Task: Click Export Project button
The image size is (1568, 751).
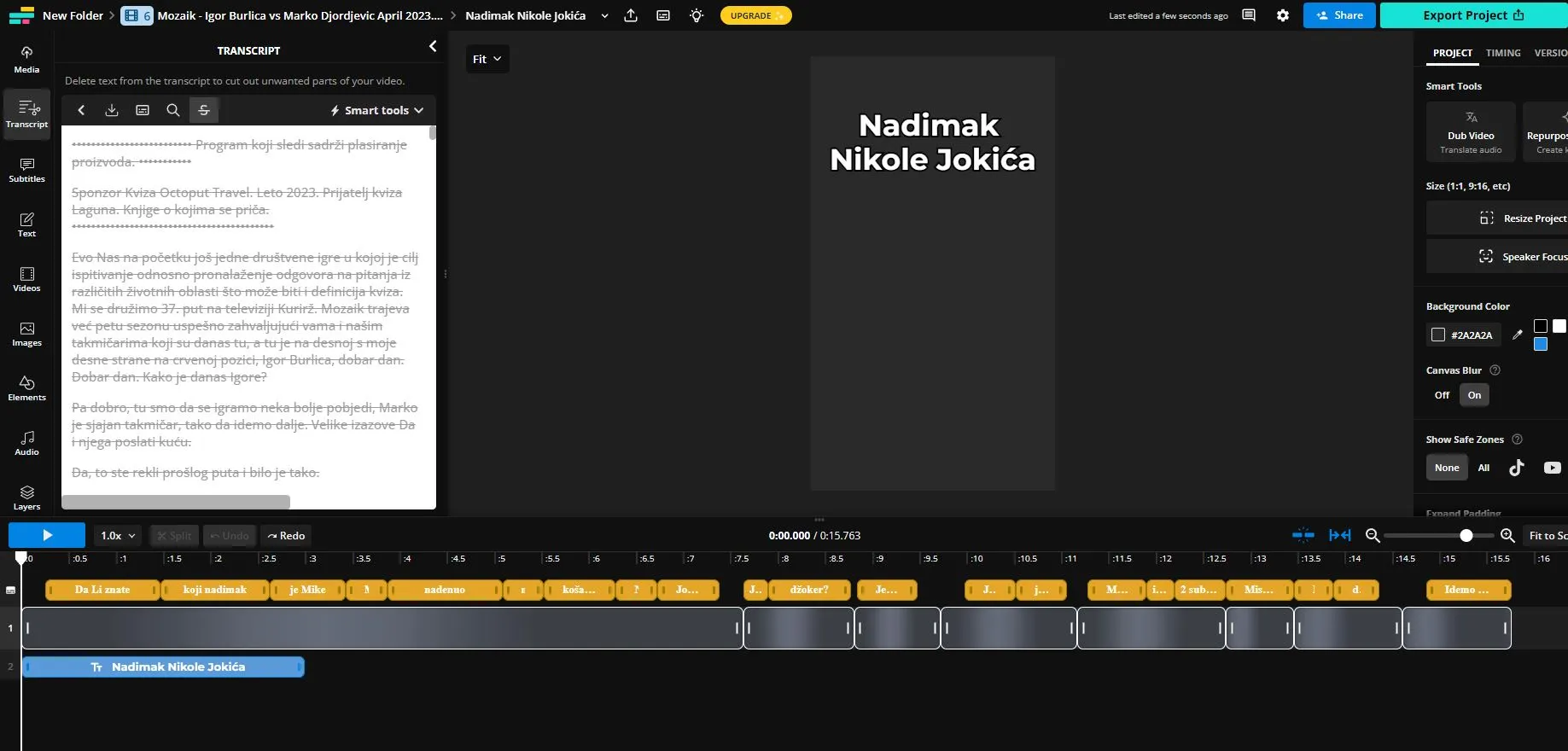Action: (1473, 15)
